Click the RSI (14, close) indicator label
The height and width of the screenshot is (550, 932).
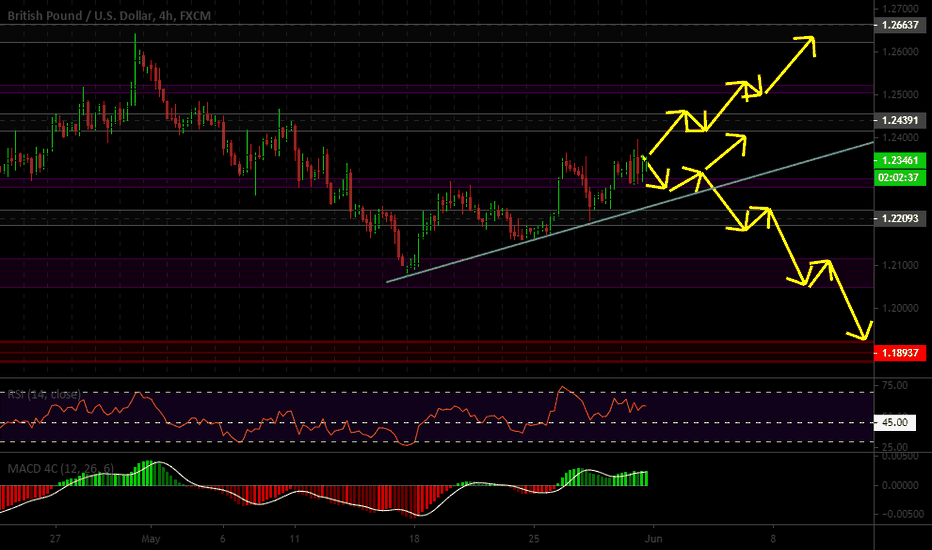pos(44,394)
